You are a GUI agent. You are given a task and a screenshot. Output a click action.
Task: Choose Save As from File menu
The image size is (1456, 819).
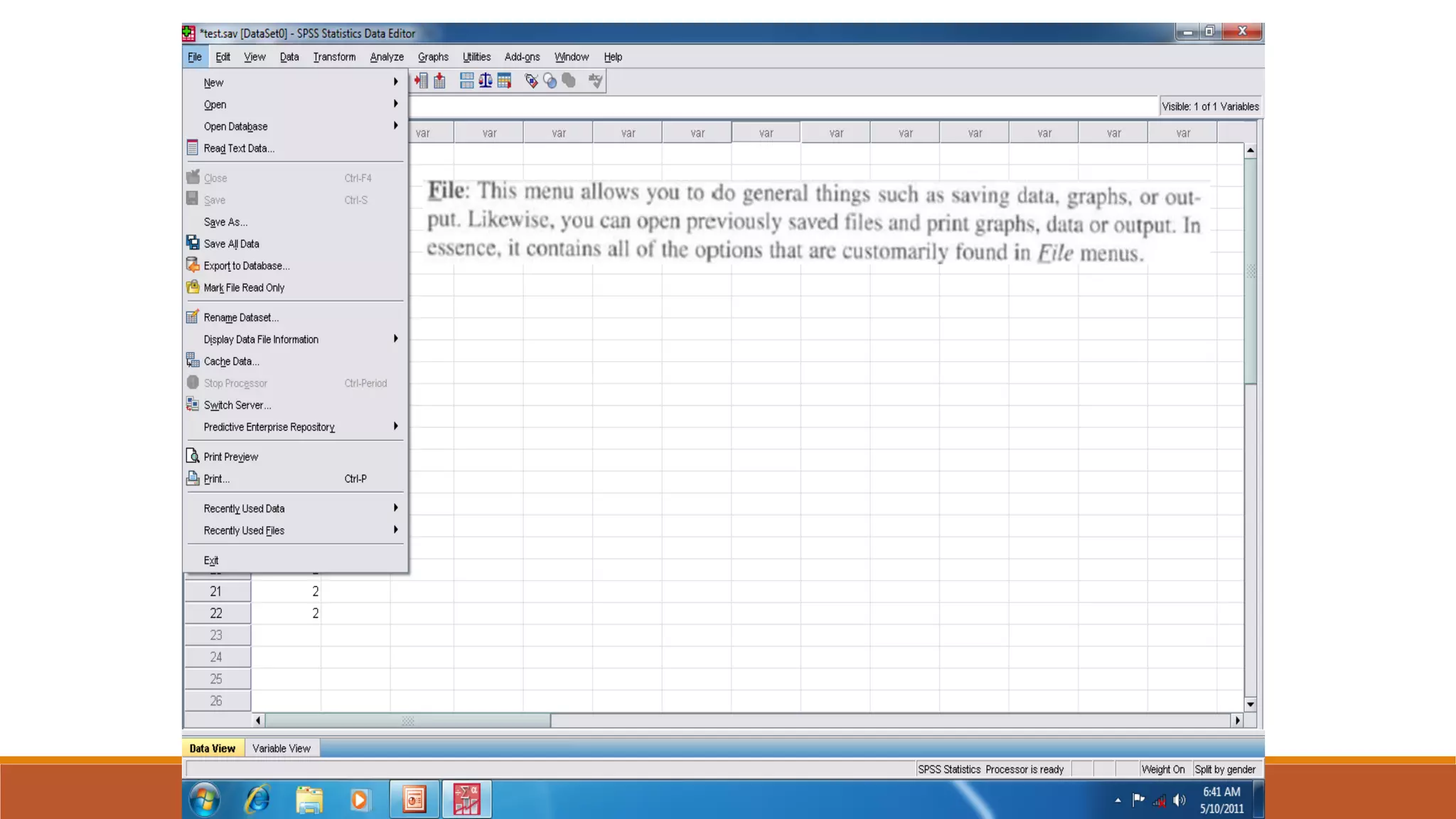[x=225, y=223]
